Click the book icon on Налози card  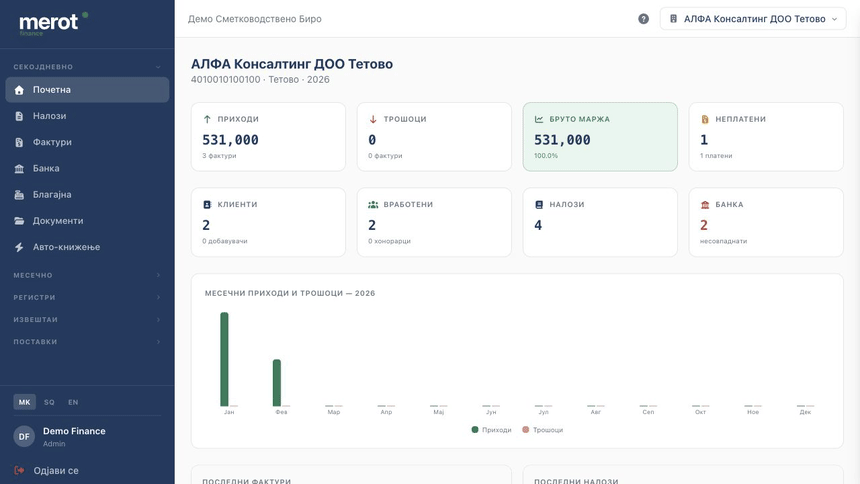click(x=539, y=204)
